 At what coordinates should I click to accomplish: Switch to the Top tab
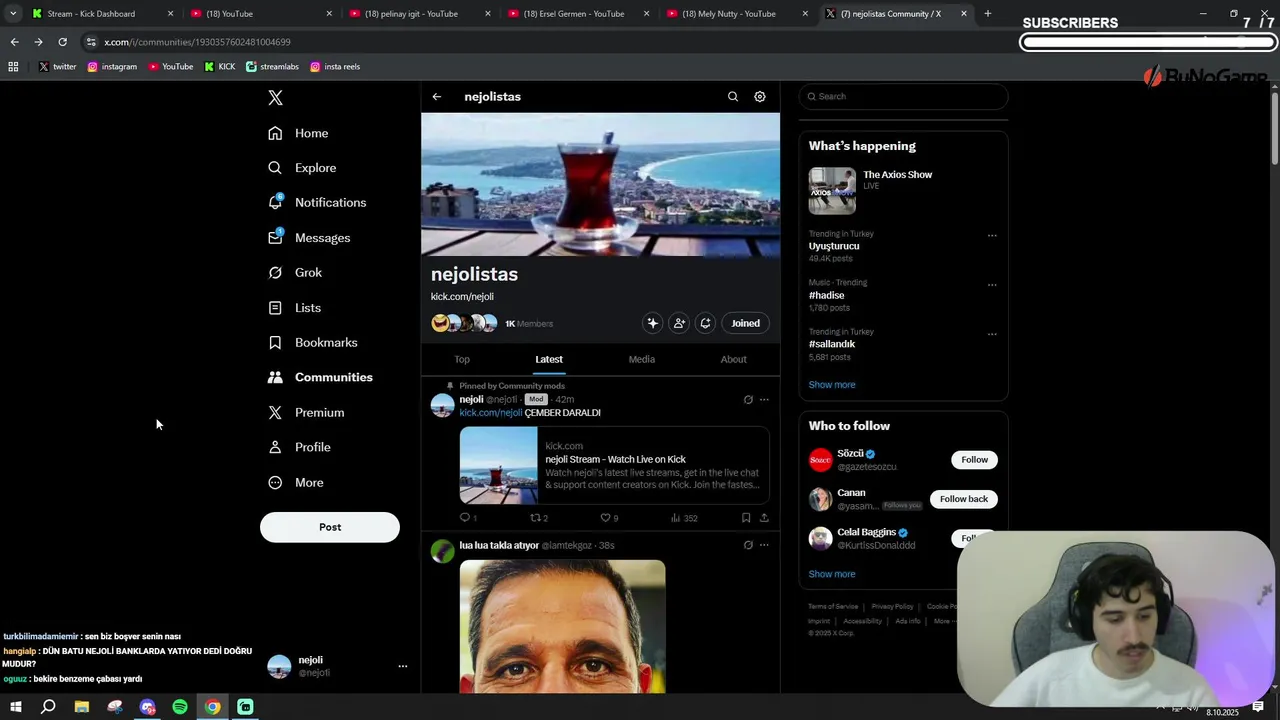coord(462,359)
